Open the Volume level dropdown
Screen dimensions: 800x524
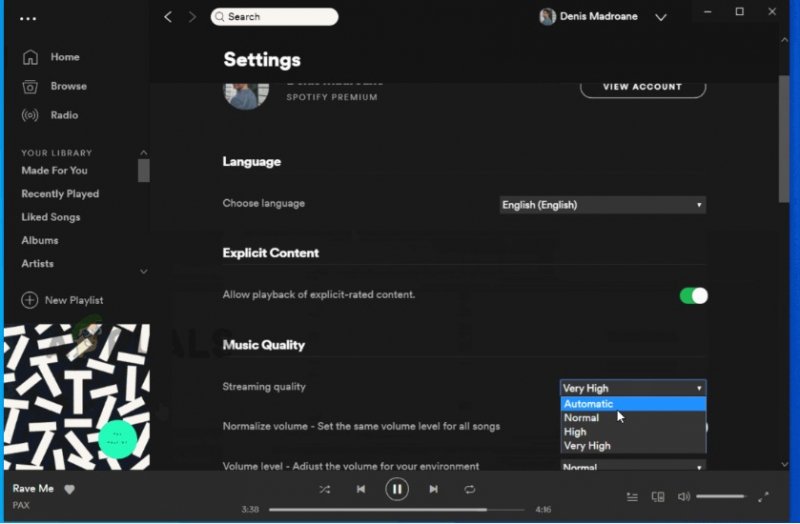coord(633,466)
